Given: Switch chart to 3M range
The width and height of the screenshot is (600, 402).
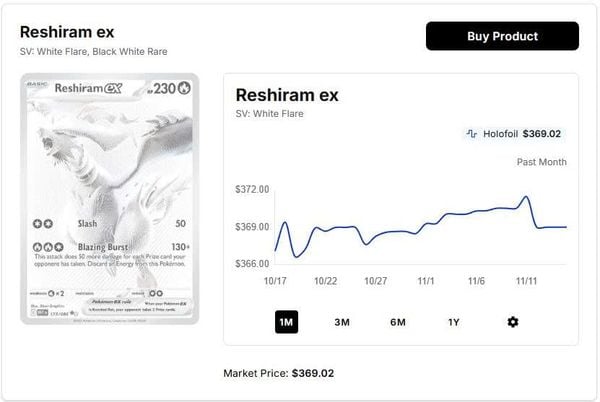Looking at the screenshot, I should pos(342,322).
